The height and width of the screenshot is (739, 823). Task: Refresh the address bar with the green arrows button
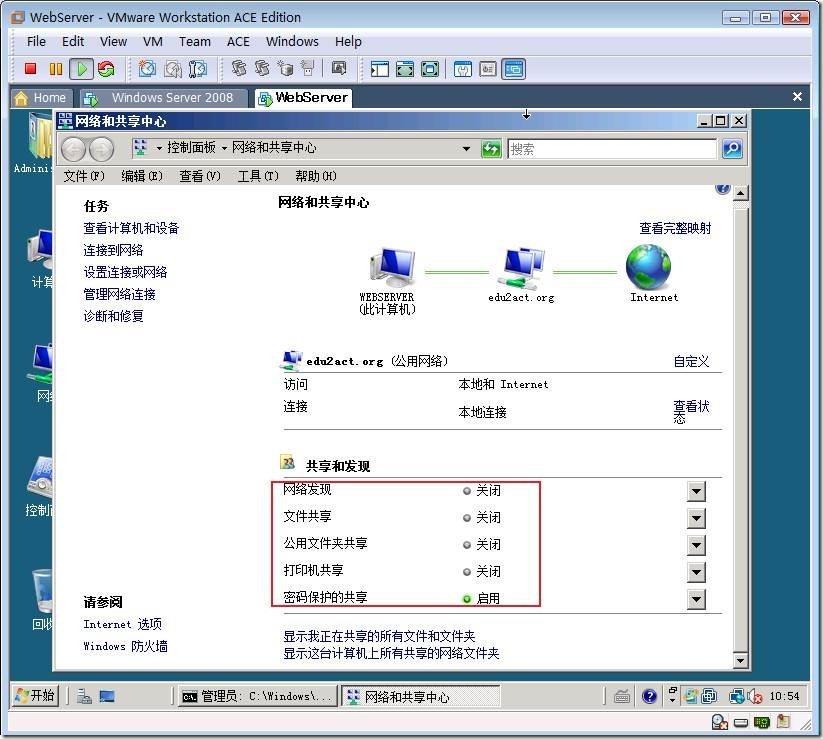point(491,149)
